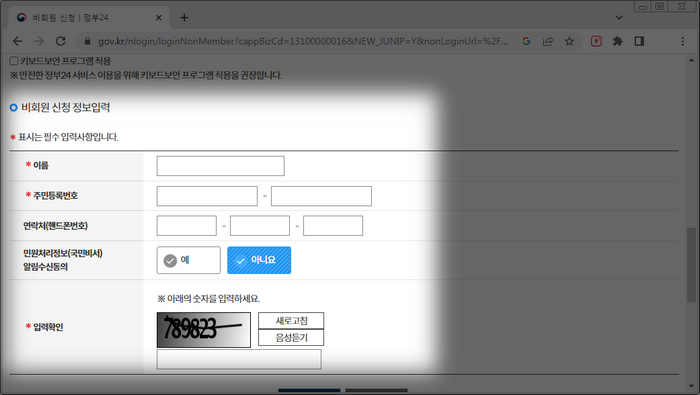Enable 키보드보안 프로그램 적용 checkbox
Viewport: 700px width, 395px height.
(x=14, y=61)
